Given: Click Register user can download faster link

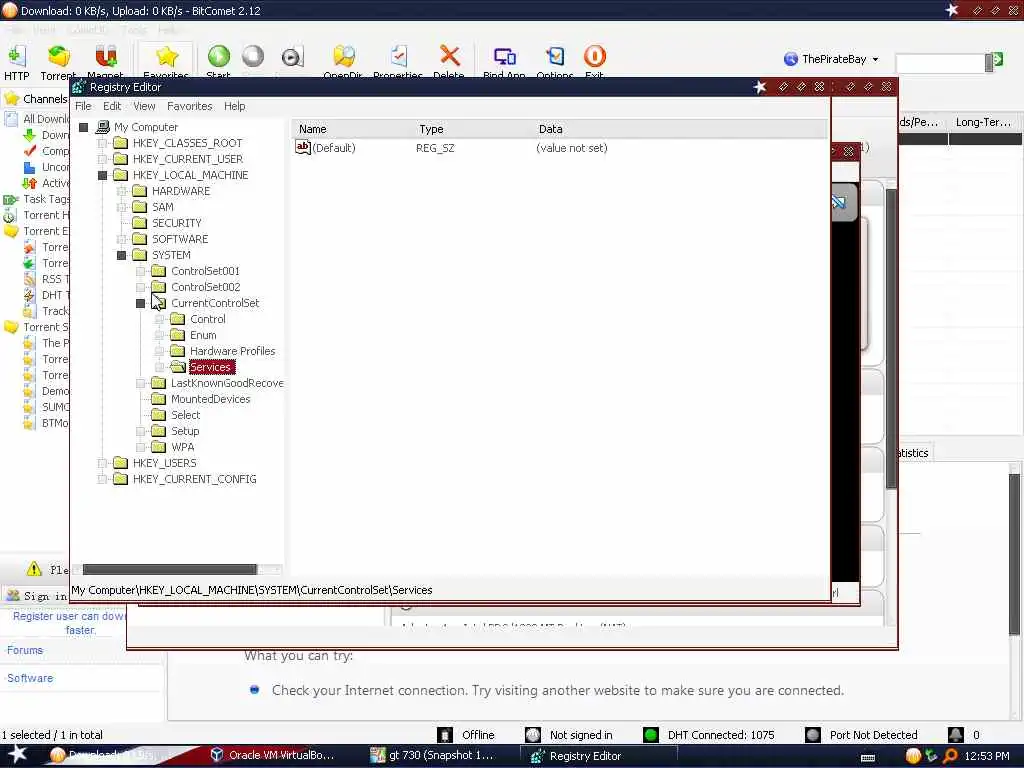Looking at the screenshot, I should point(69,623).
